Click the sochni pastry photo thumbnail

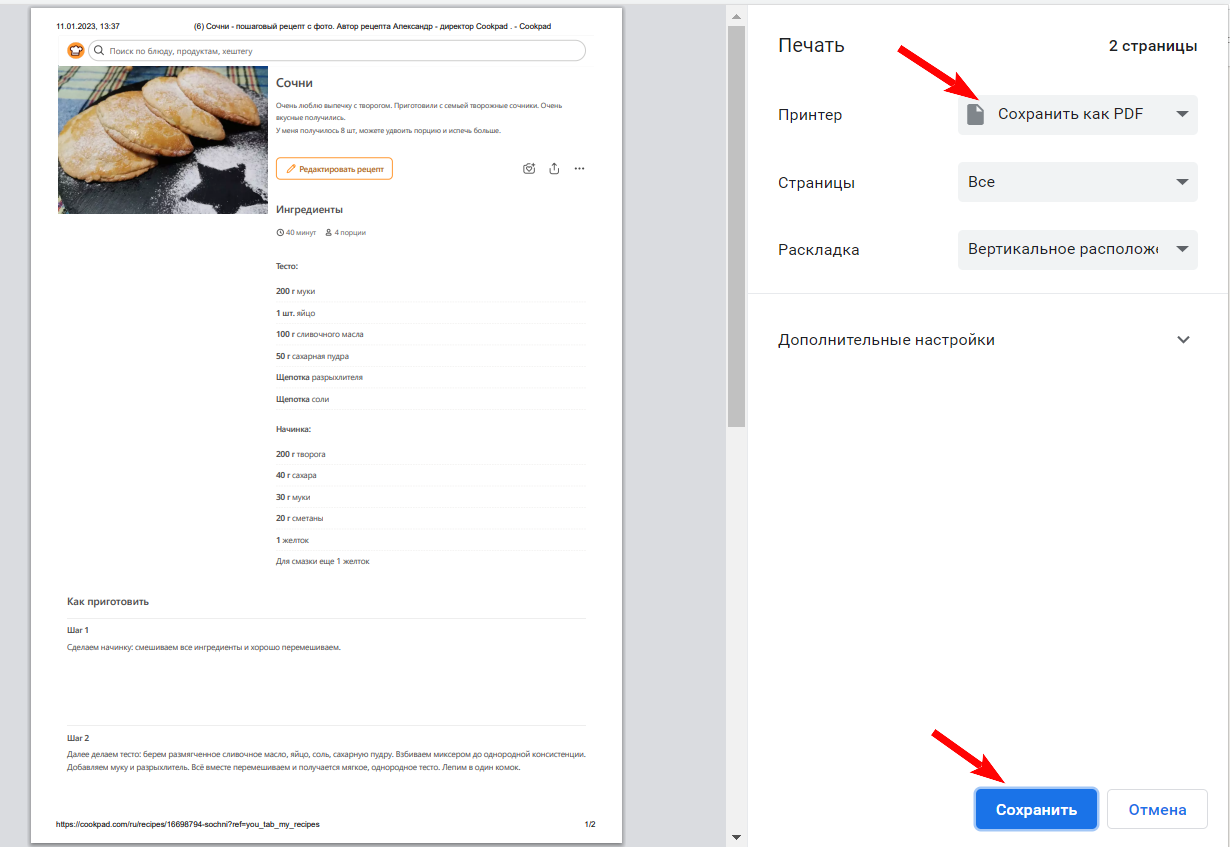(164, 139)
